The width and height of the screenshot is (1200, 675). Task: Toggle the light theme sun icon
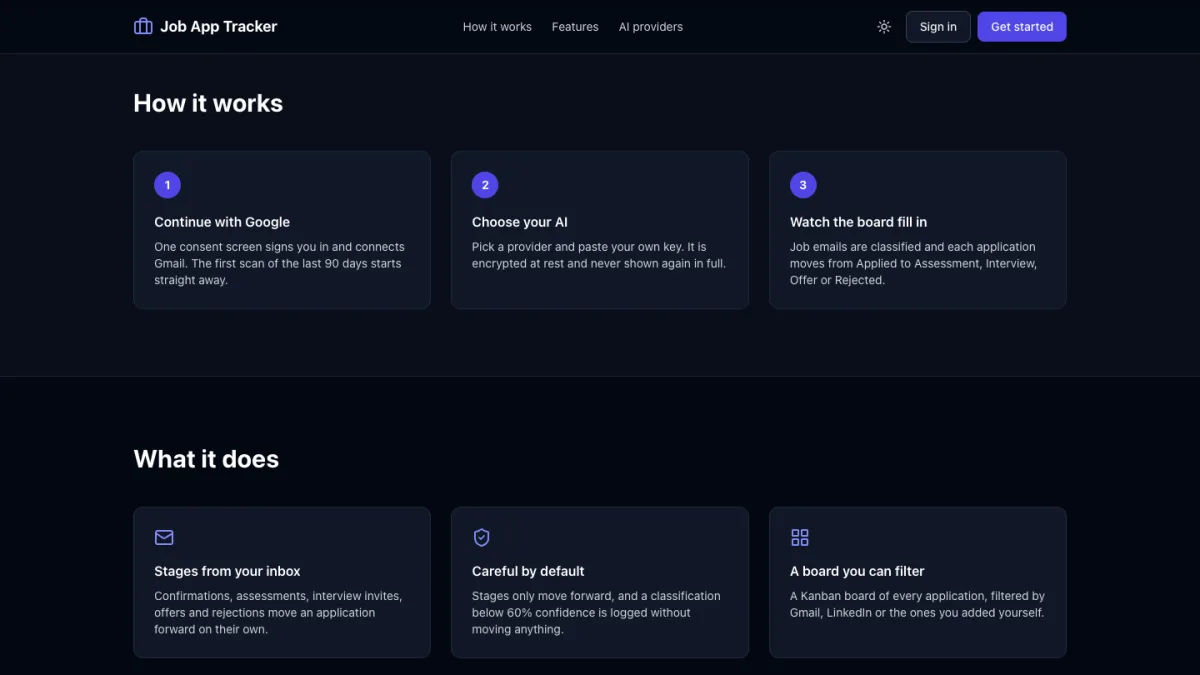[884, 27]
